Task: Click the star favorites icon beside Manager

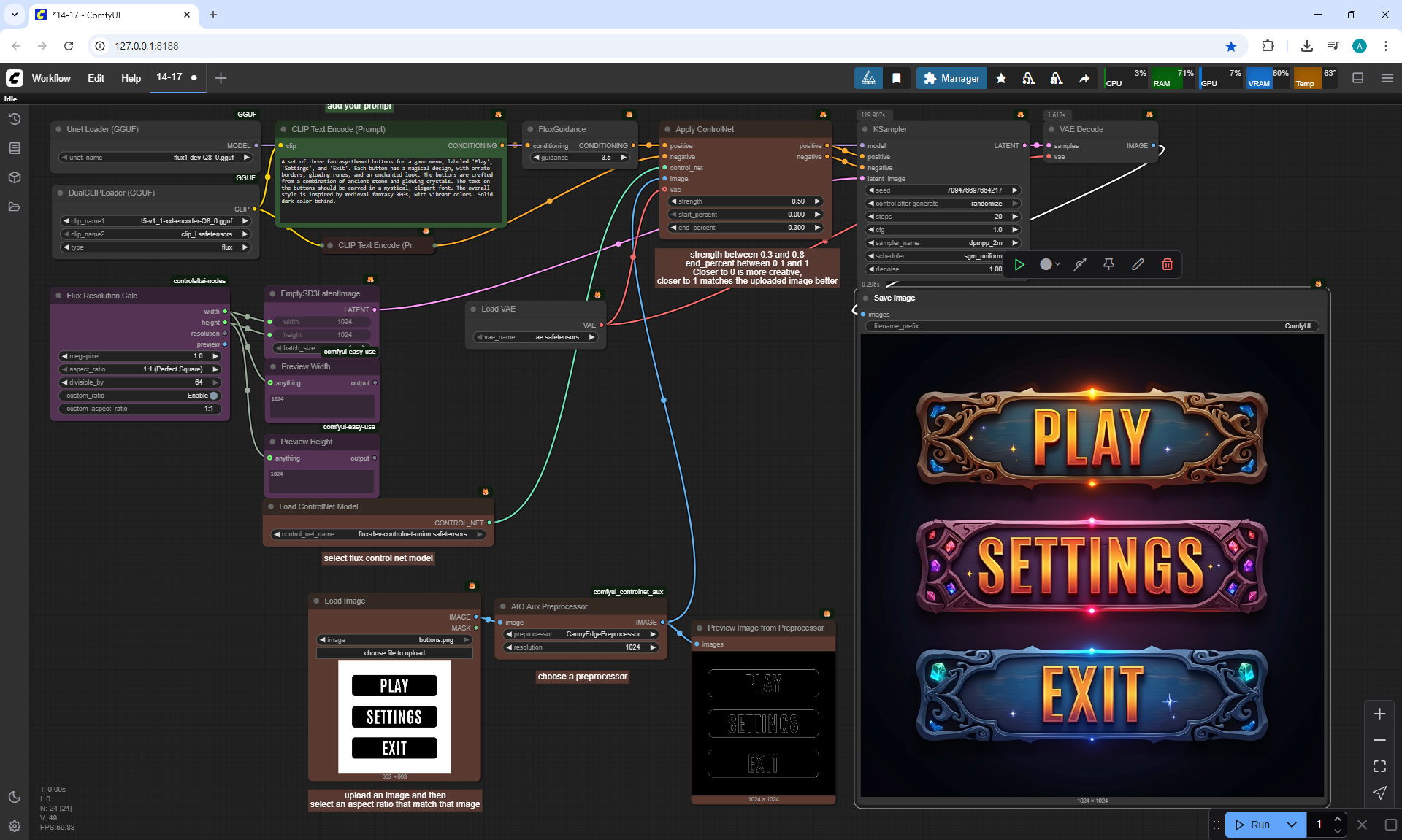Action: 1001,78
